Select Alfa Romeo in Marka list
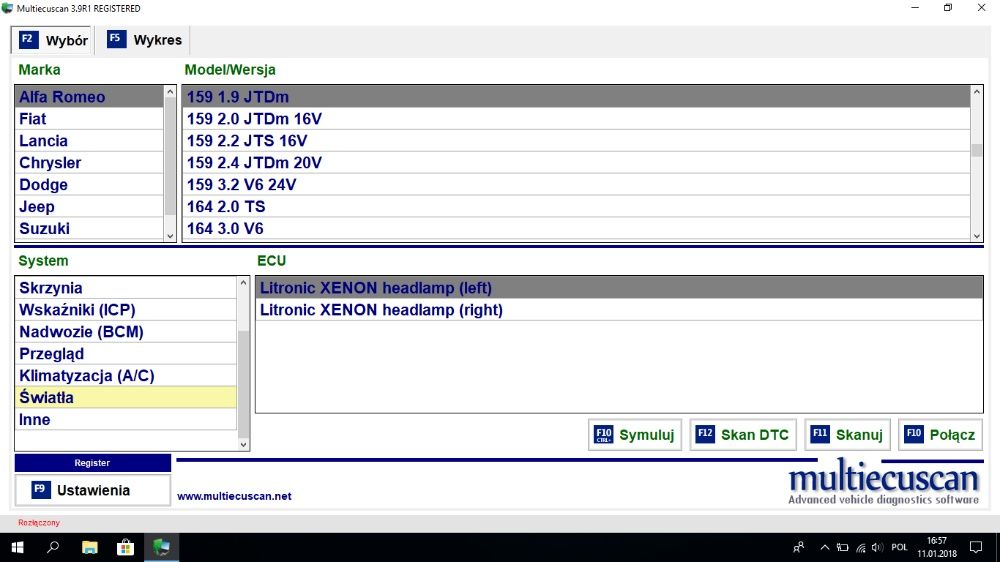 (x=89, y=97)
